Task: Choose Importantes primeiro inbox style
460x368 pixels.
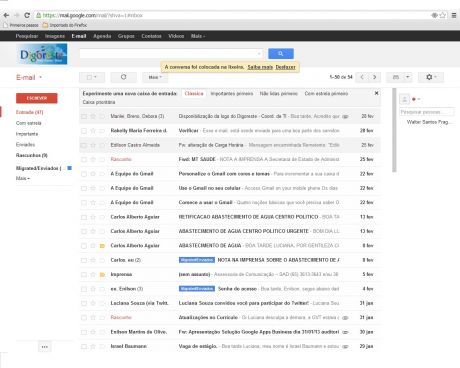Action: [x=232, y=93]
